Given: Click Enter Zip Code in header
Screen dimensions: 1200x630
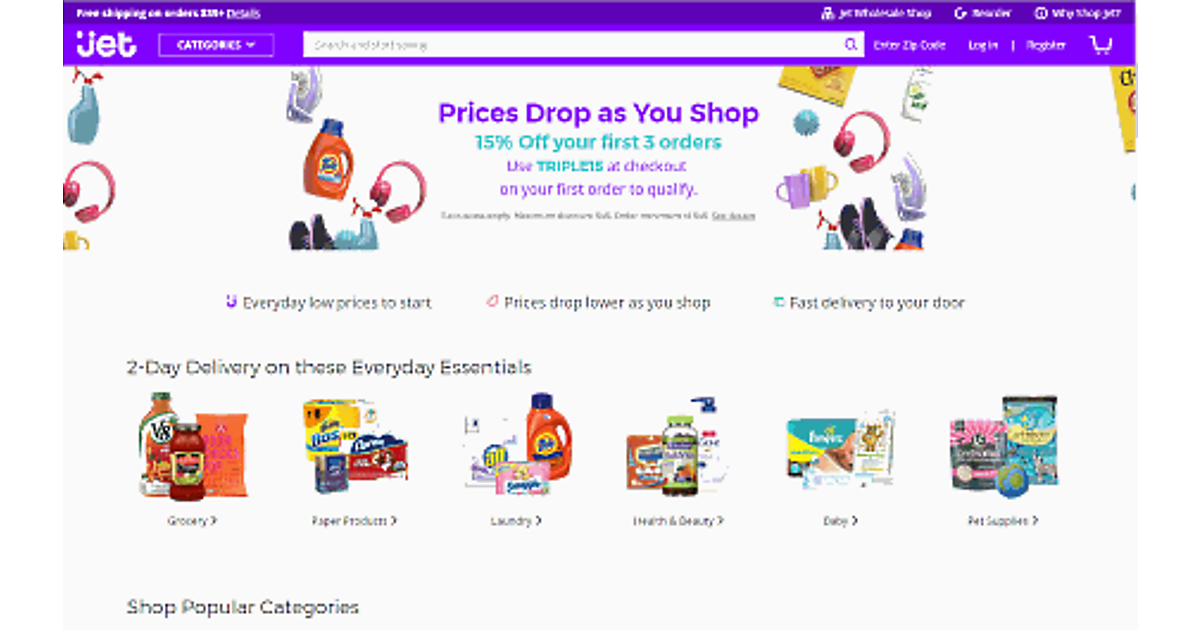Looking at the screenshot, I should pyautogui.click(x=909, y=45).
